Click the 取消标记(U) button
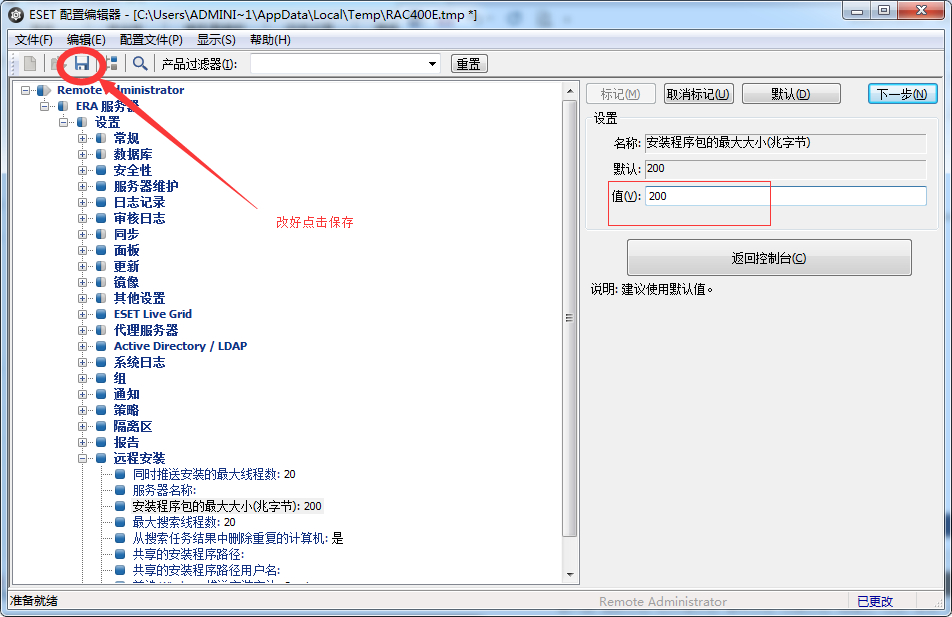The width and height of the screenshot is (952, 617). click(x=698, y=94)
